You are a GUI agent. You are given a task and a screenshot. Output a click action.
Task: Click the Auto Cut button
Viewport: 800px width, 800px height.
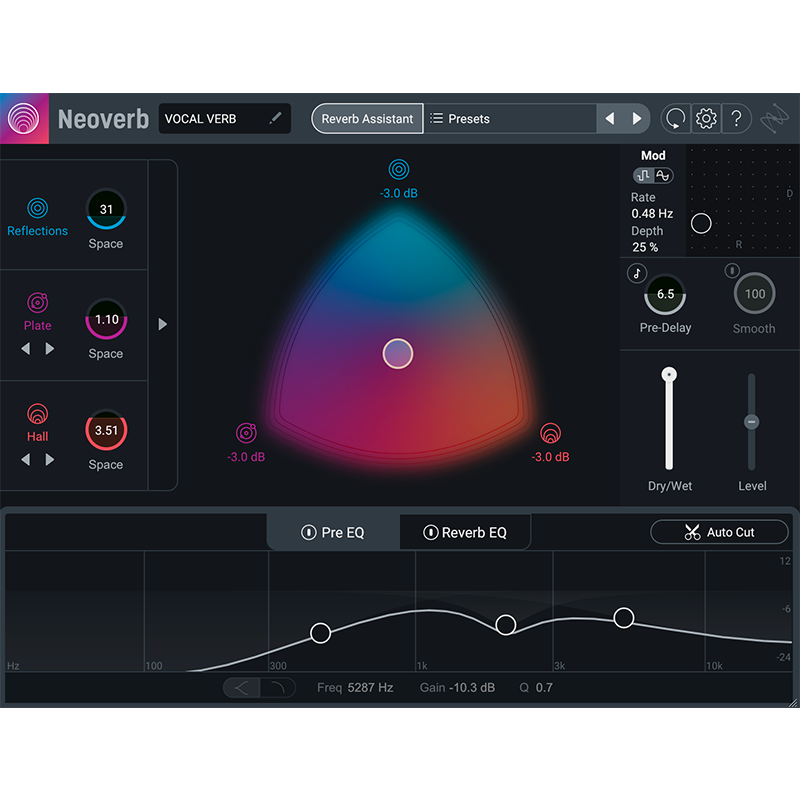pyautogui.click(x=719, y=532)
